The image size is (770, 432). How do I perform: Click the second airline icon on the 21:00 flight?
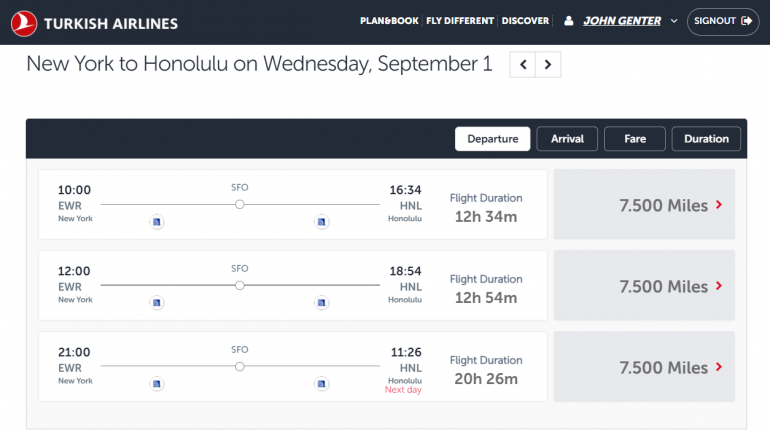point(321,383)
